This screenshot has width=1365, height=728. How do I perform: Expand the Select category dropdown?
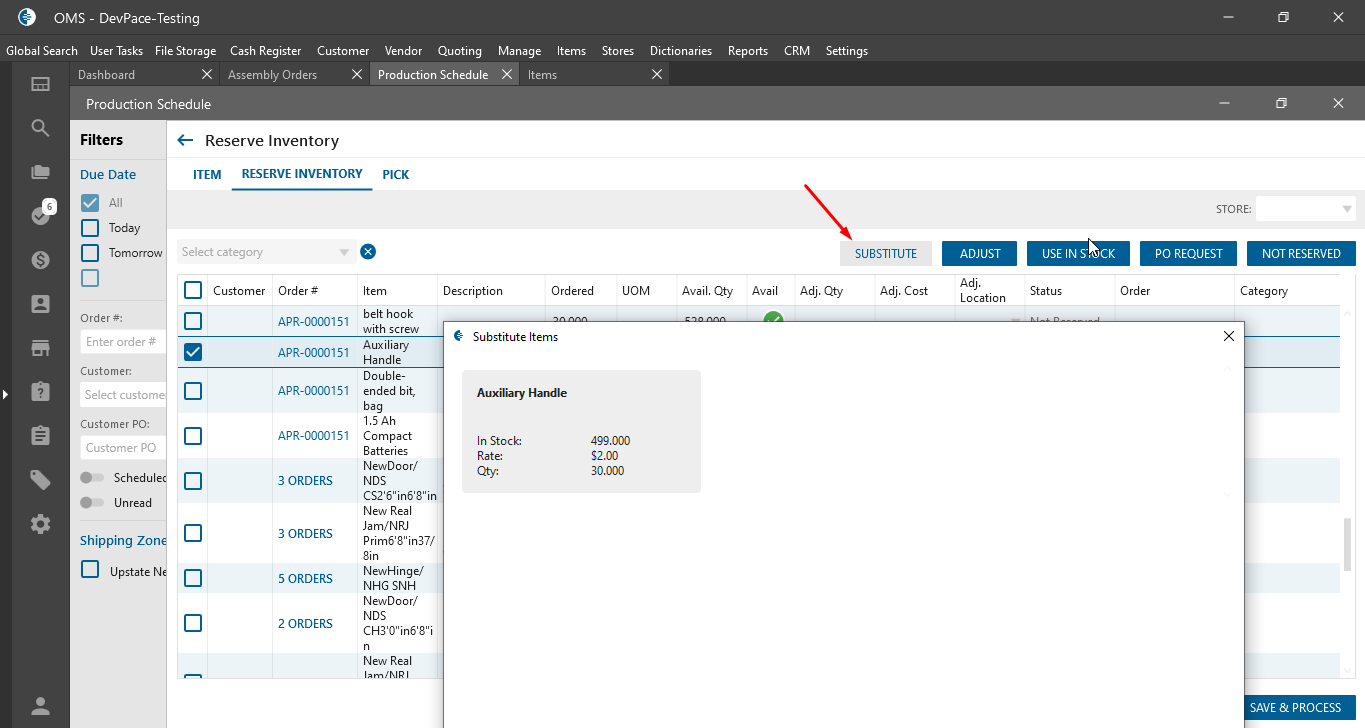(x=266, y=252)
